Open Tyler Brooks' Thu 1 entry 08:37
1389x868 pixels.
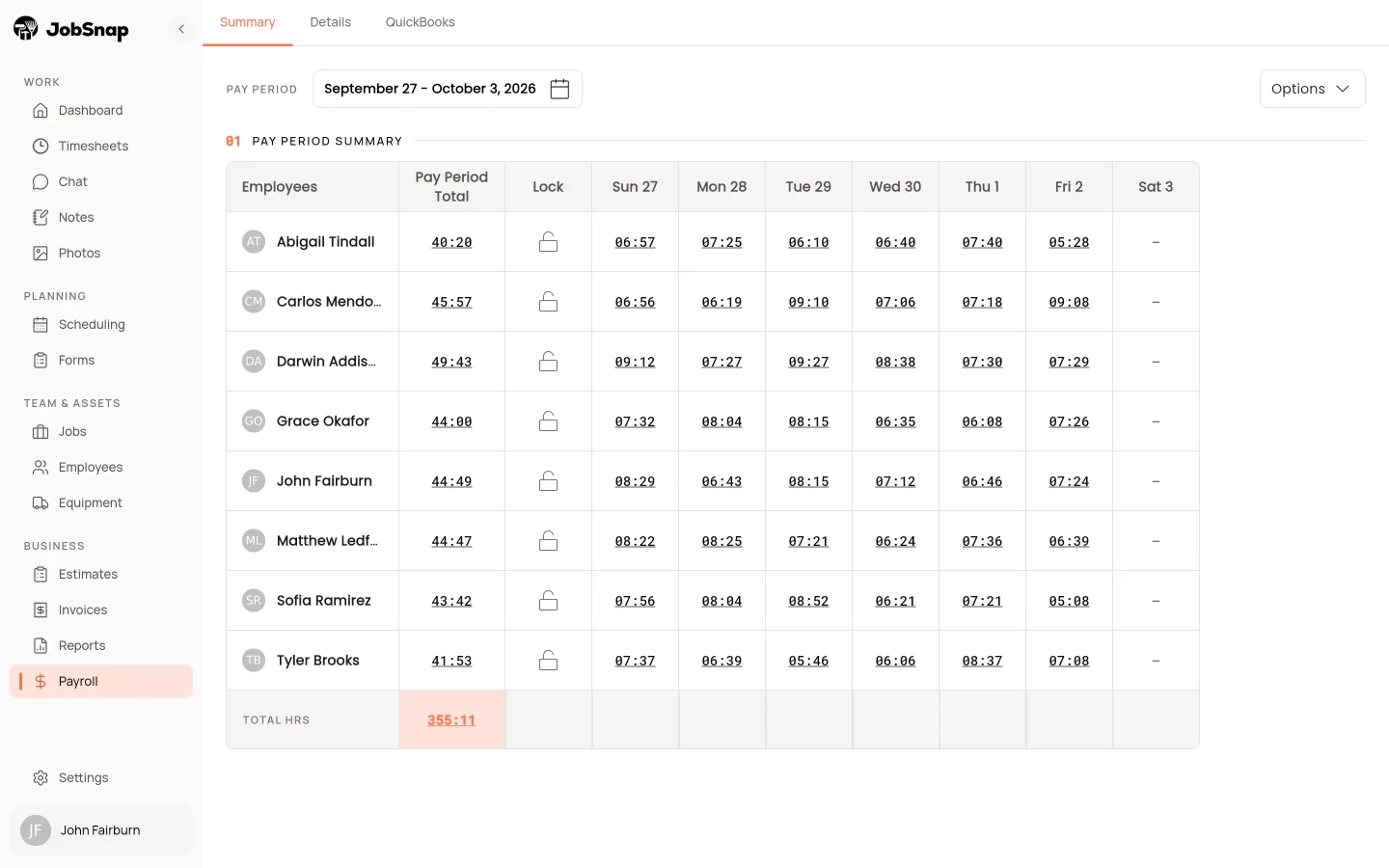pos(982,661)
